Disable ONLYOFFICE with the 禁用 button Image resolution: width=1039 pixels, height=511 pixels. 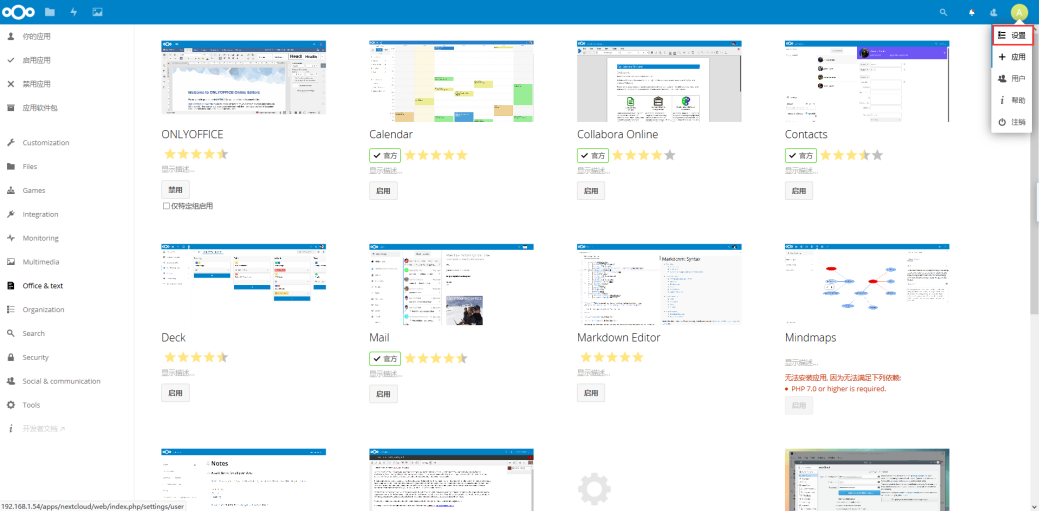click(175, 190)
